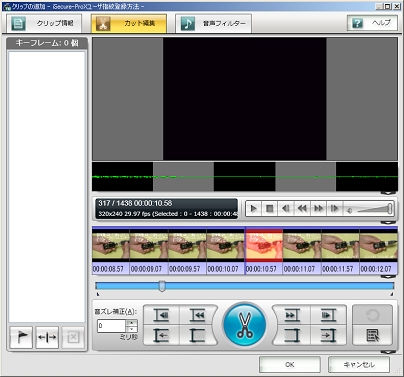
Task: Click the set-end-frame bracket button
Action: 292,335
